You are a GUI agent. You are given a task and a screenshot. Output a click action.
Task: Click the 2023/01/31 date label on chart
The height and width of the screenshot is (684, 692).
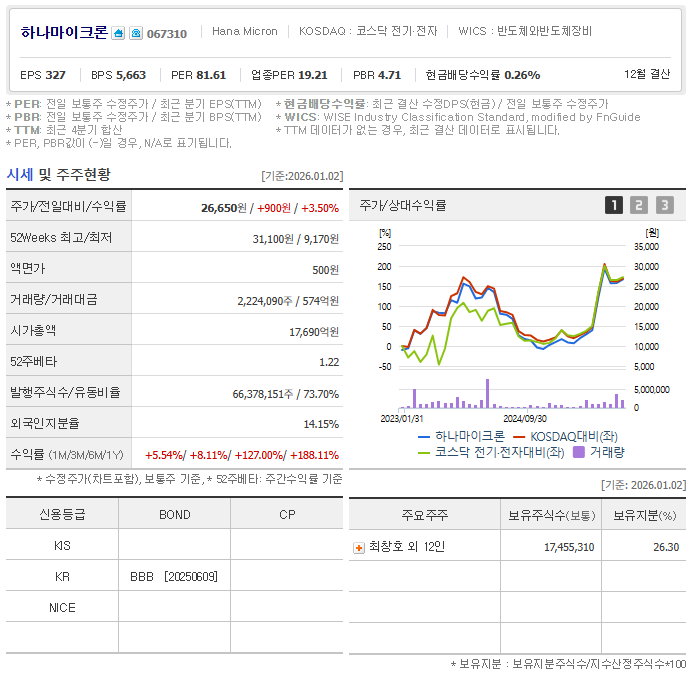coord(402,418)
